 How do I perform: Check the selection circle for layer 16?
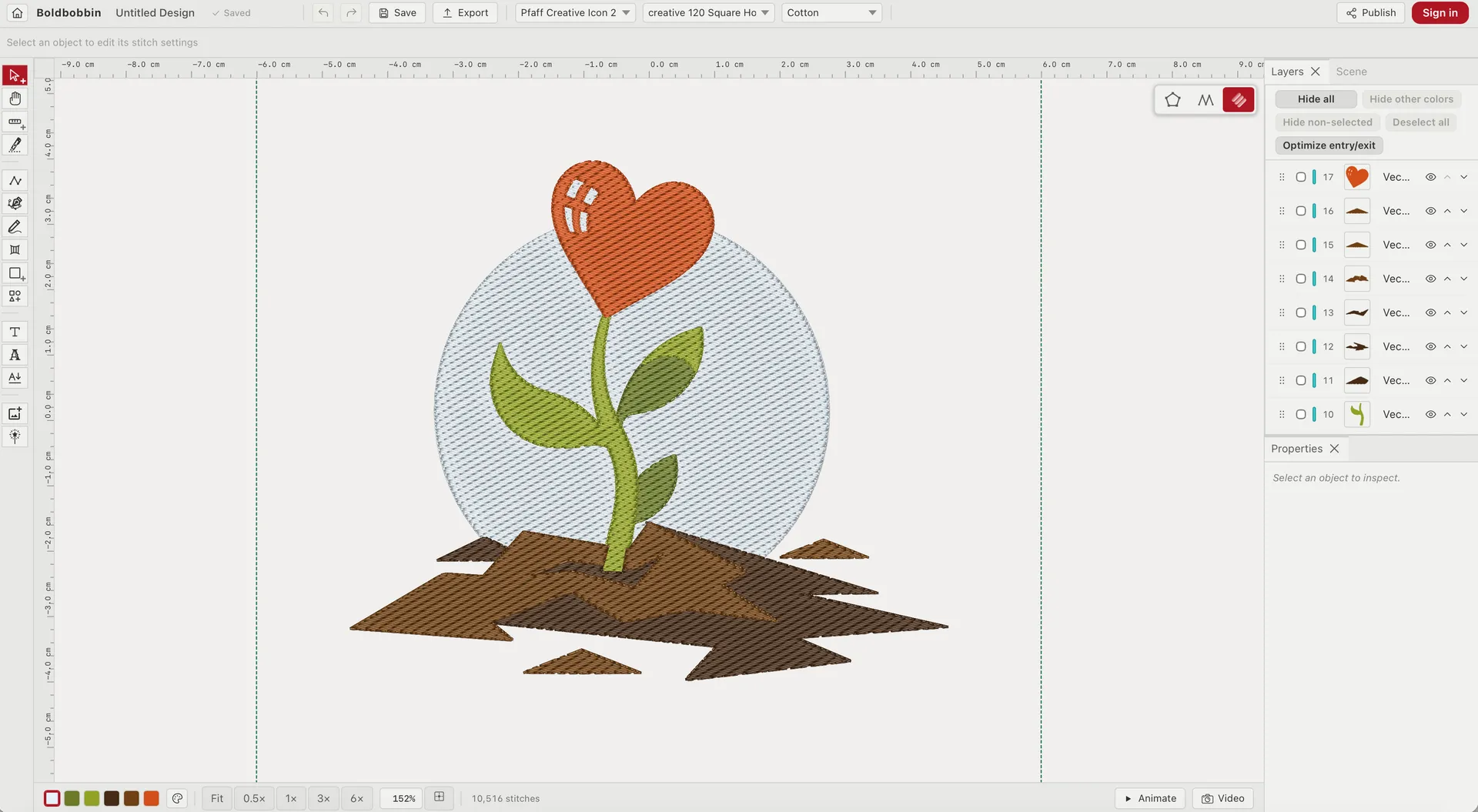(1301, 211)
